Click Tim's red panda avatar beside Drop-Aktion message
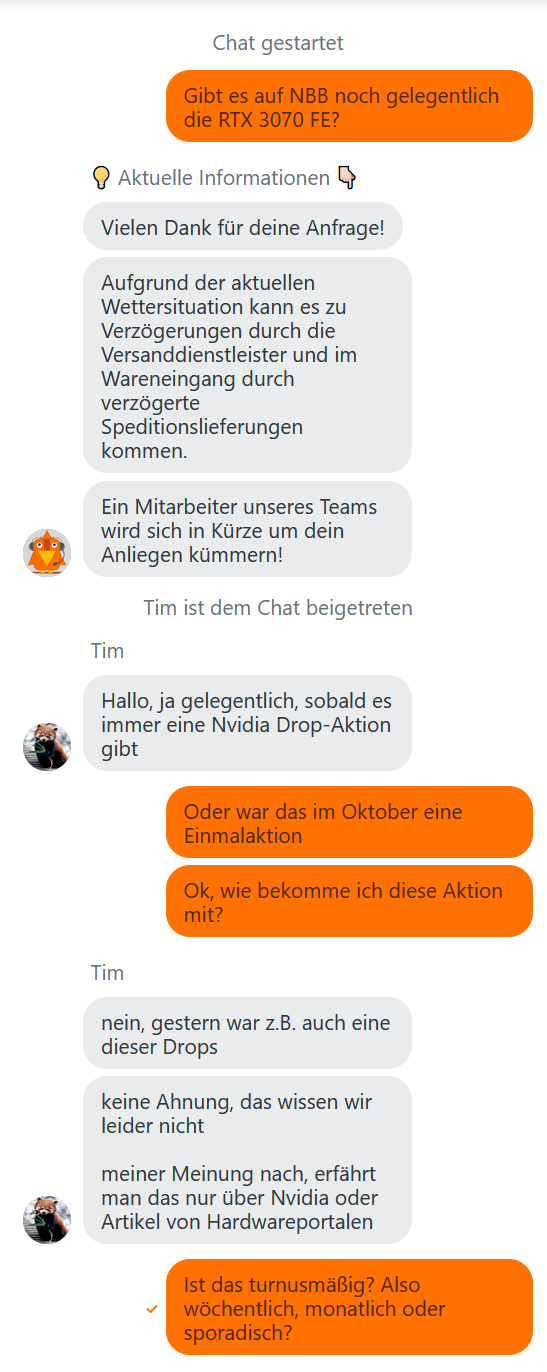This screenshot has height=1372, width=547. tap(47, 747)
